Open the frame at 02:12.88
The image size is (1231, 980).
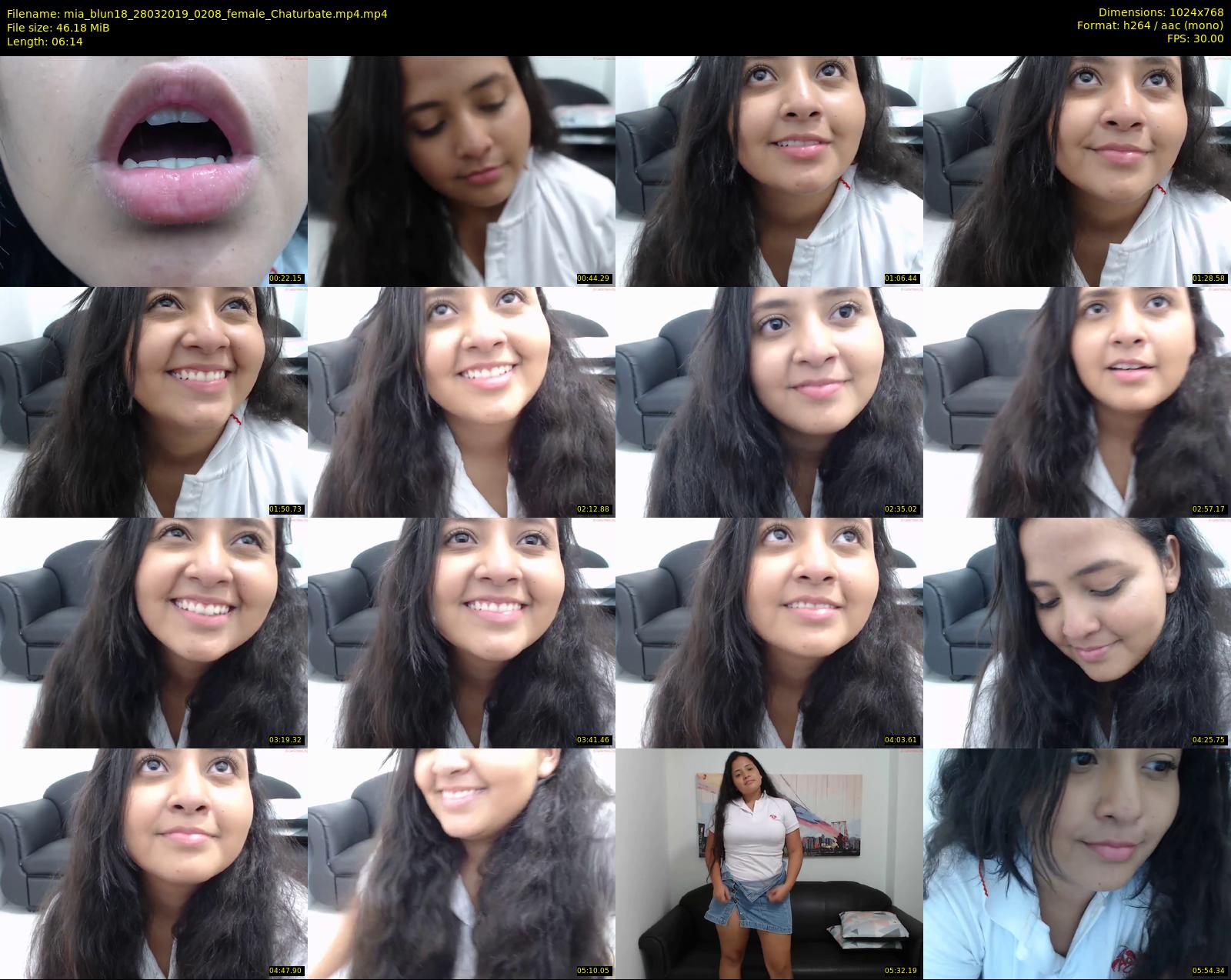click(x=462, y=402)
